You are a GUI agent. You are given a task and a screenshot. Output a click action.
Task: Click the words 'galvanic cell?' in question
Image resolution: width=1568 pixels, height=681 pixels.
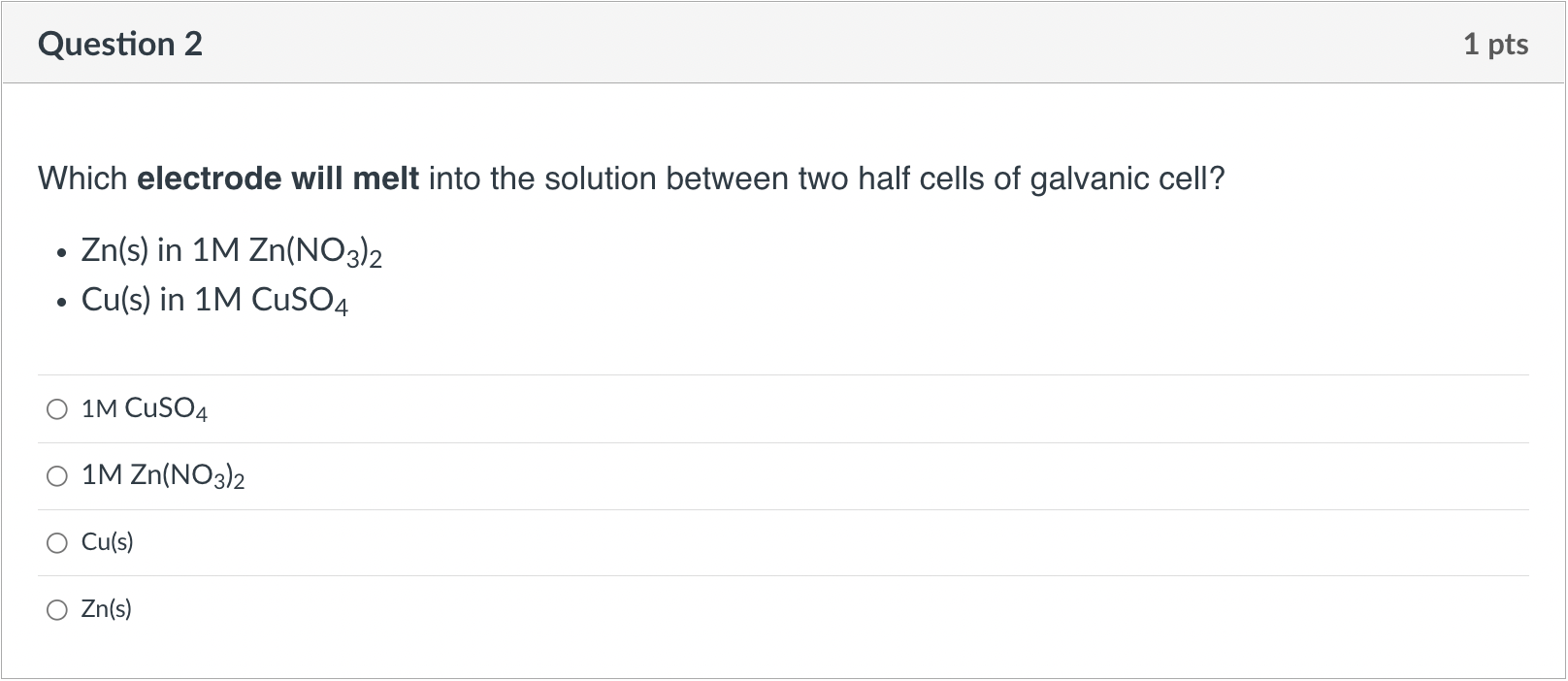[1127, 179]
